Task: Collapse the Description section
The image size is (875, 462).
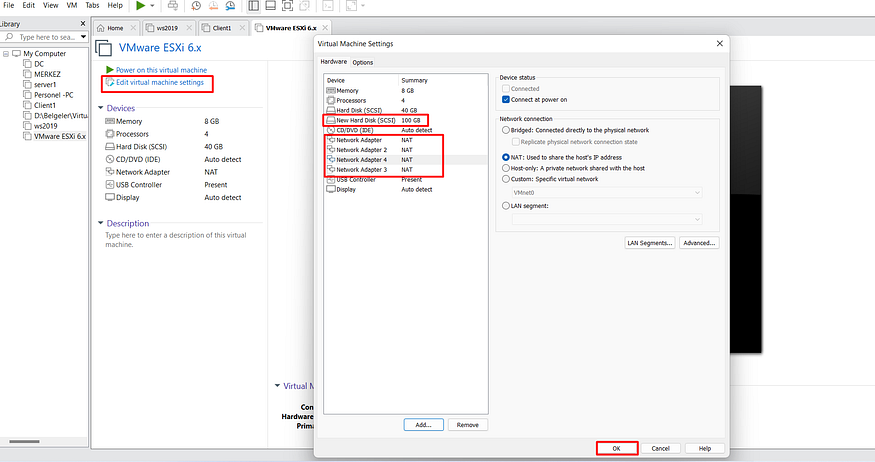Action: pos(100,223)
